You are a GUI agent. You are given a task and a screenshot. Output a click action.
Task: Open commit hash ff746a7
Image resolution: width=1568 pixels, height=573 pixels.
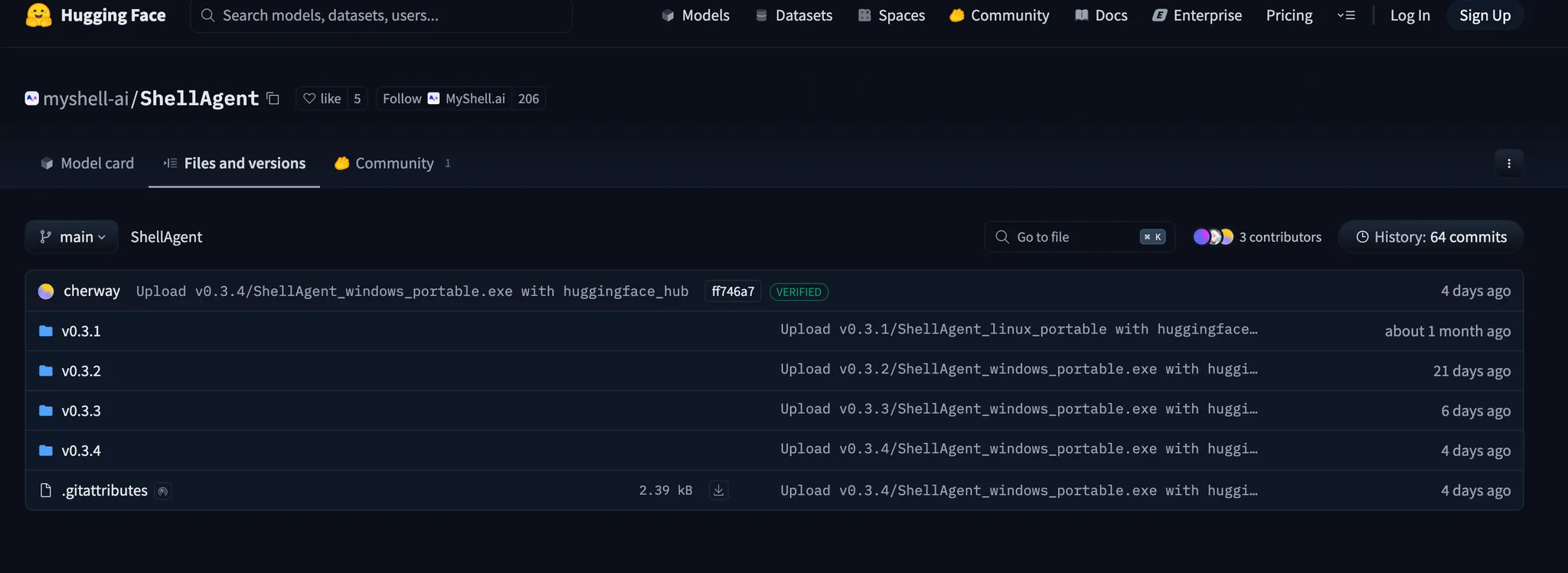(x=733, y=291)
